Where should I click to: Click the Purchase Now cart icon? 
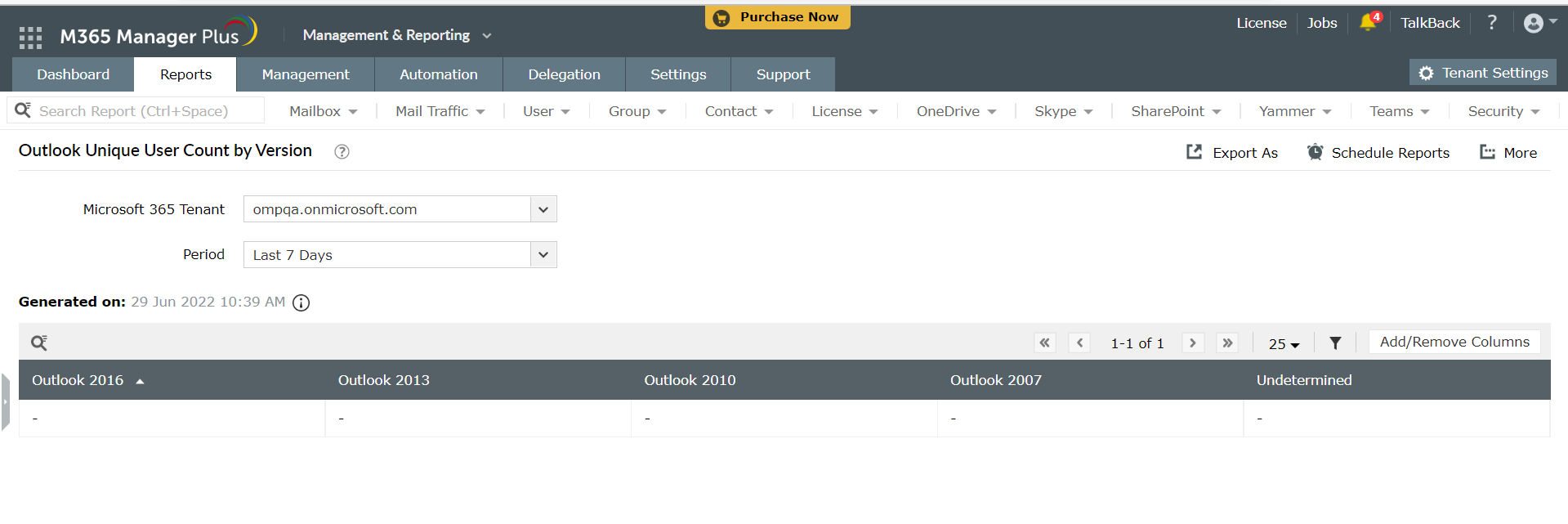(721, 17)
